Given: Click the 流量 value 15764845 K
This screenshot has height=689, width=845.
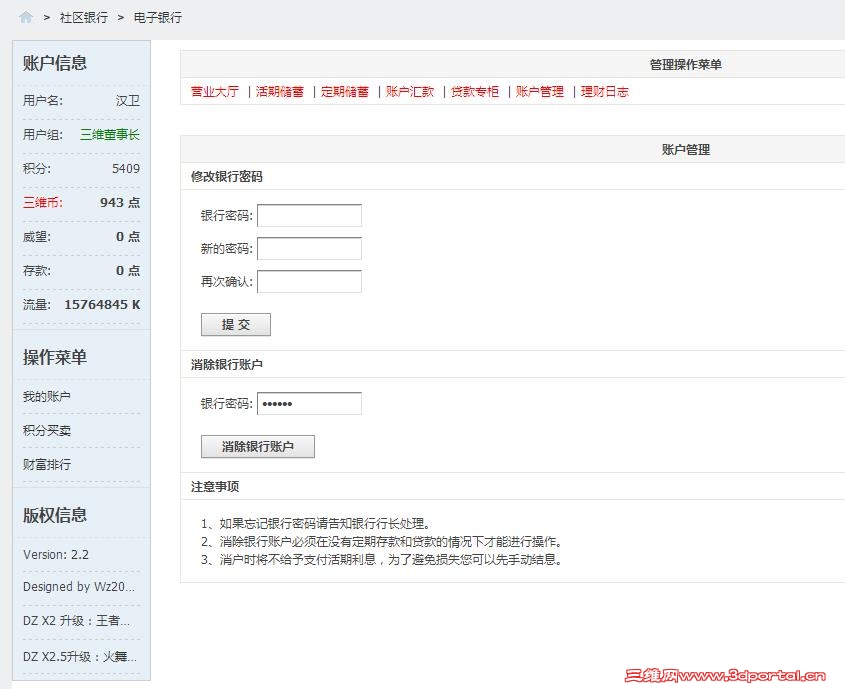Looking at the screenshot, I should [102, 304].
